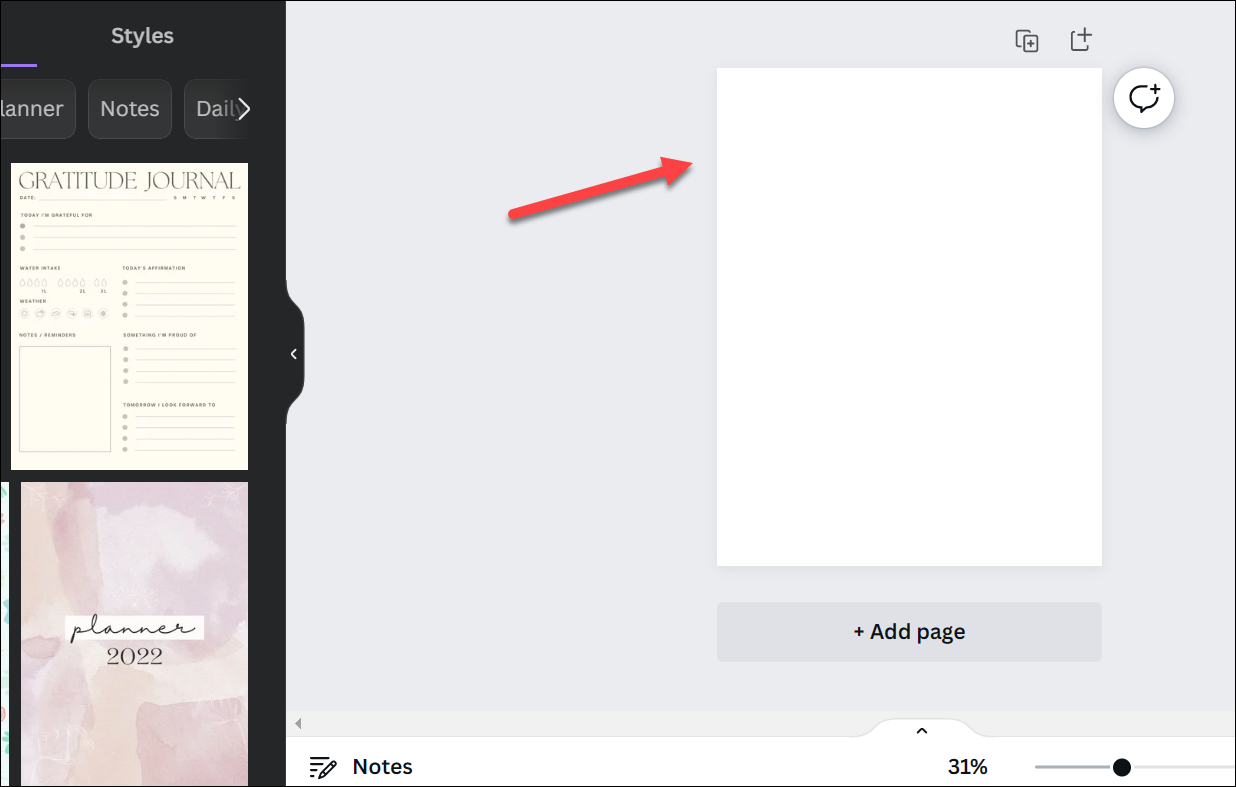Click the left scroll arrow on horizontal scrollbar
1236x787 pixels.
(x=298, y=723)
